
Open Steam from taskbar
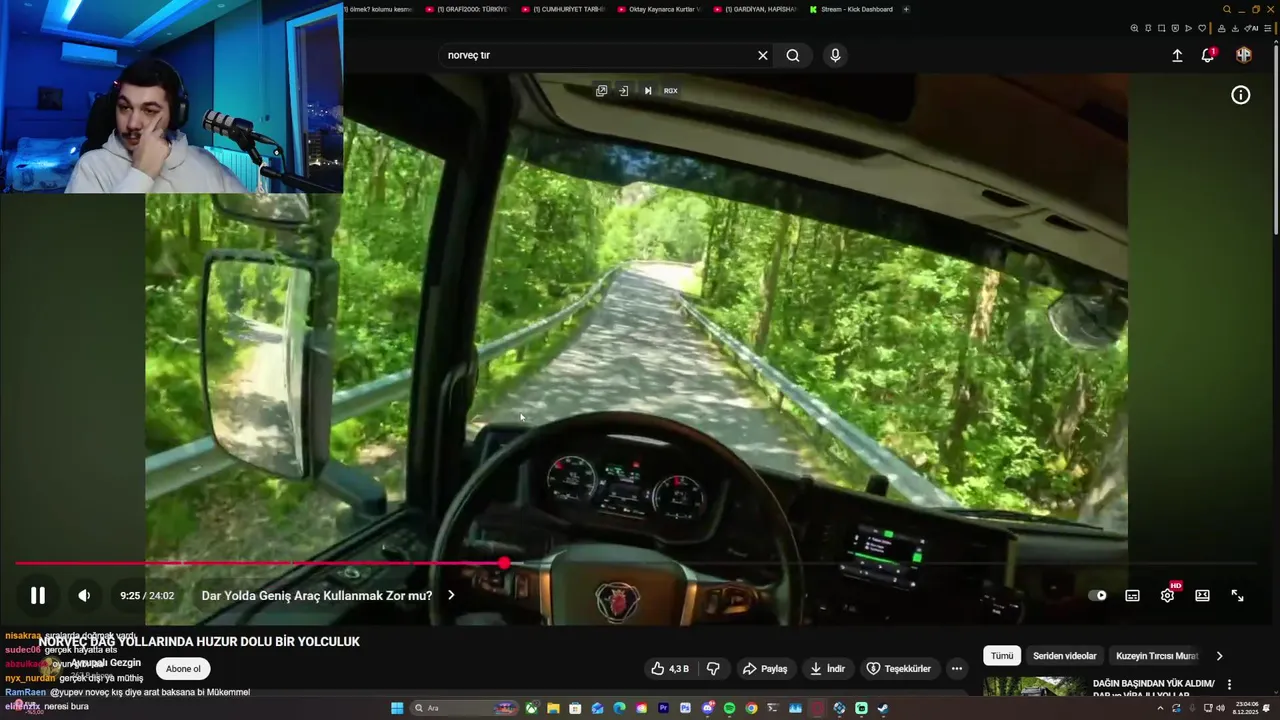pos(882,708)
